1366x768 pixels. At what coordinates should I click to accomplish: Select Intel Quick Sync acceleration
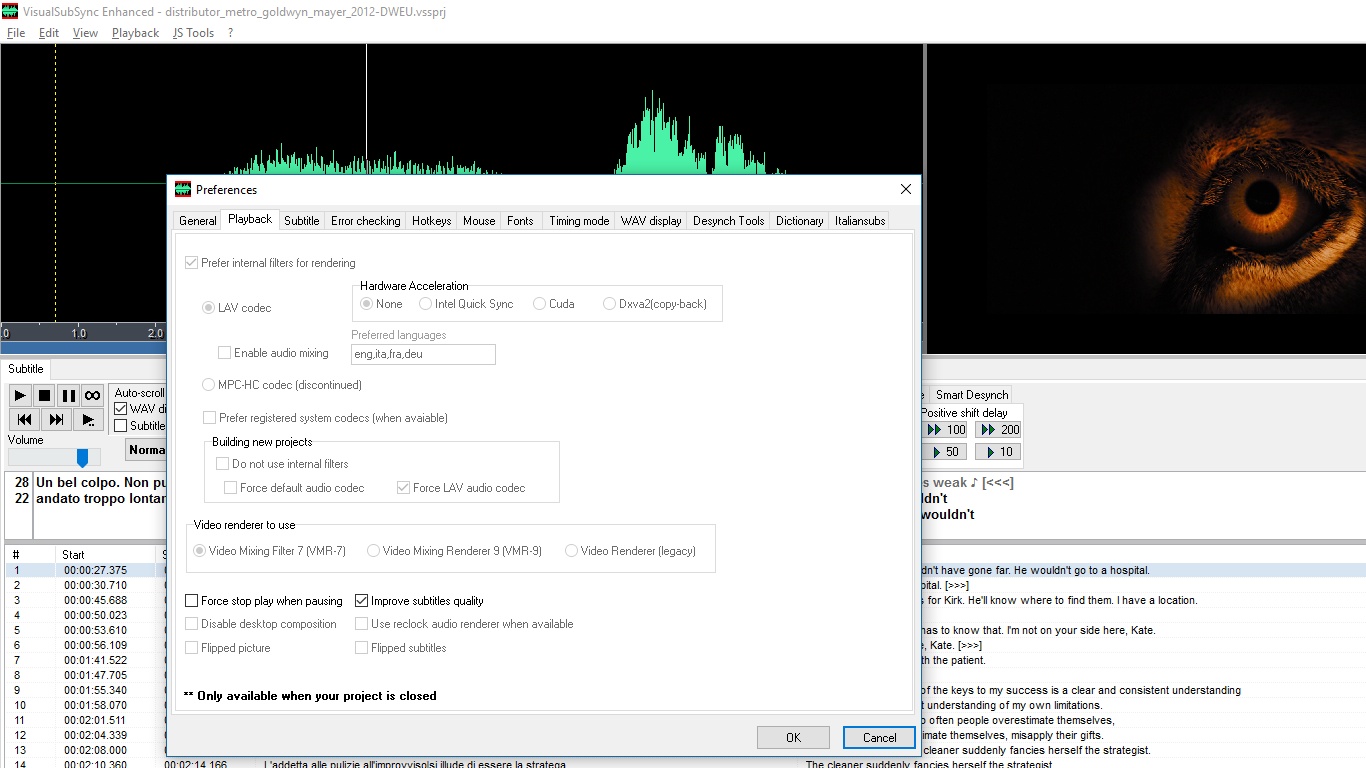coord(466,304)
